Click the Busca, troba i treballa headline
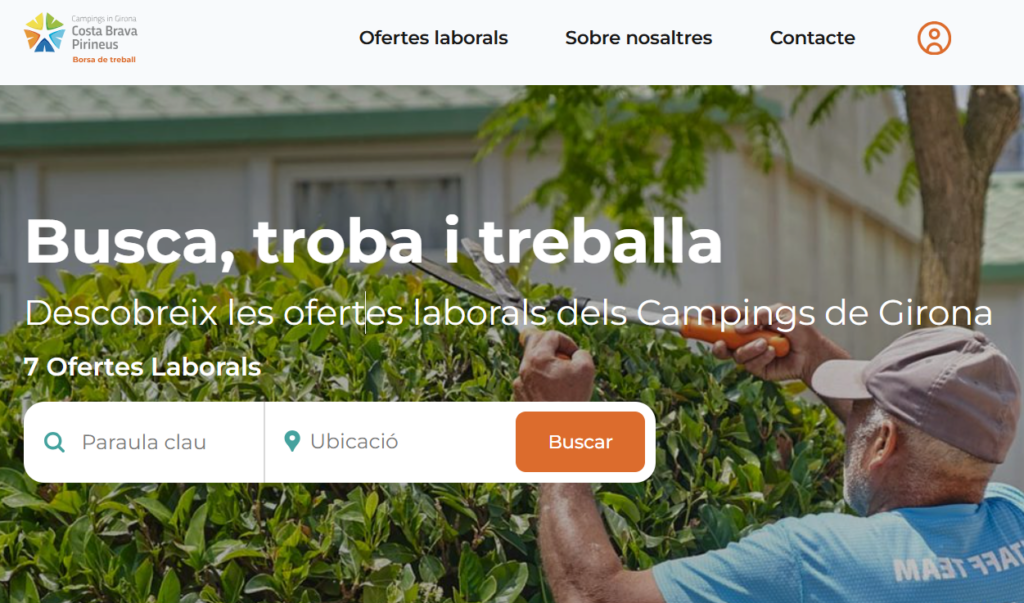1024x603 pixels. point(374,240)
